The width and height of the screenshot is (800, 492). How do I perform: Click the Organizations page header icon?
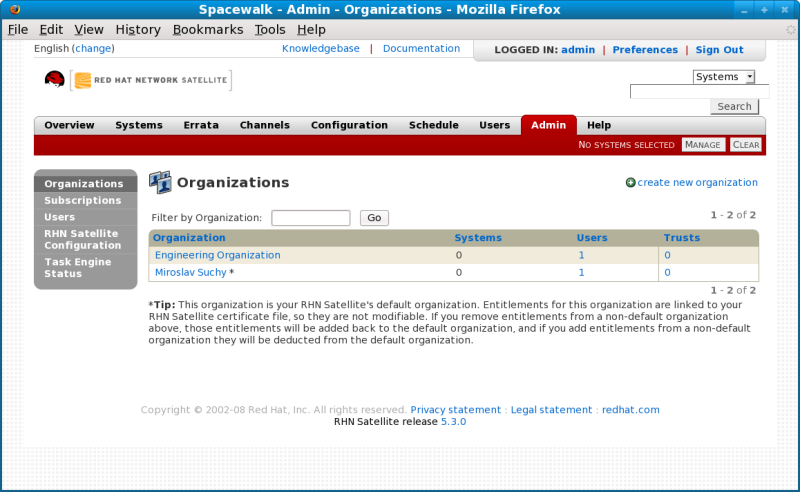(x=160, y=182)
